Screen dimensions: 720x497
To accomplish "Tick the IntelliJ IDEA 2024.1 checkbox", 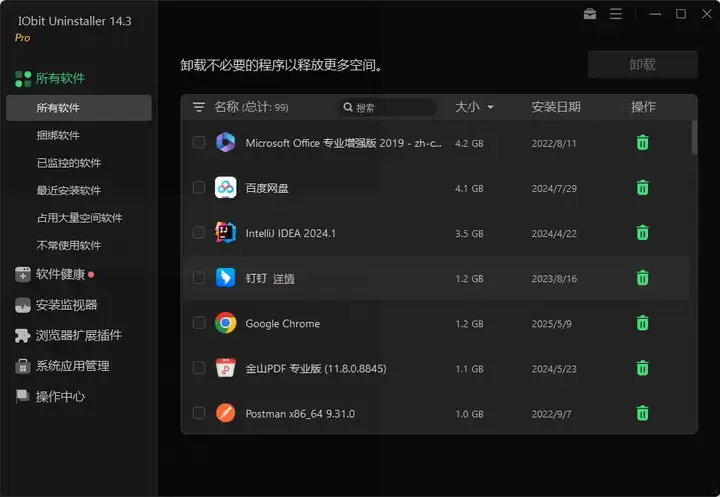I will coord(199,232).
